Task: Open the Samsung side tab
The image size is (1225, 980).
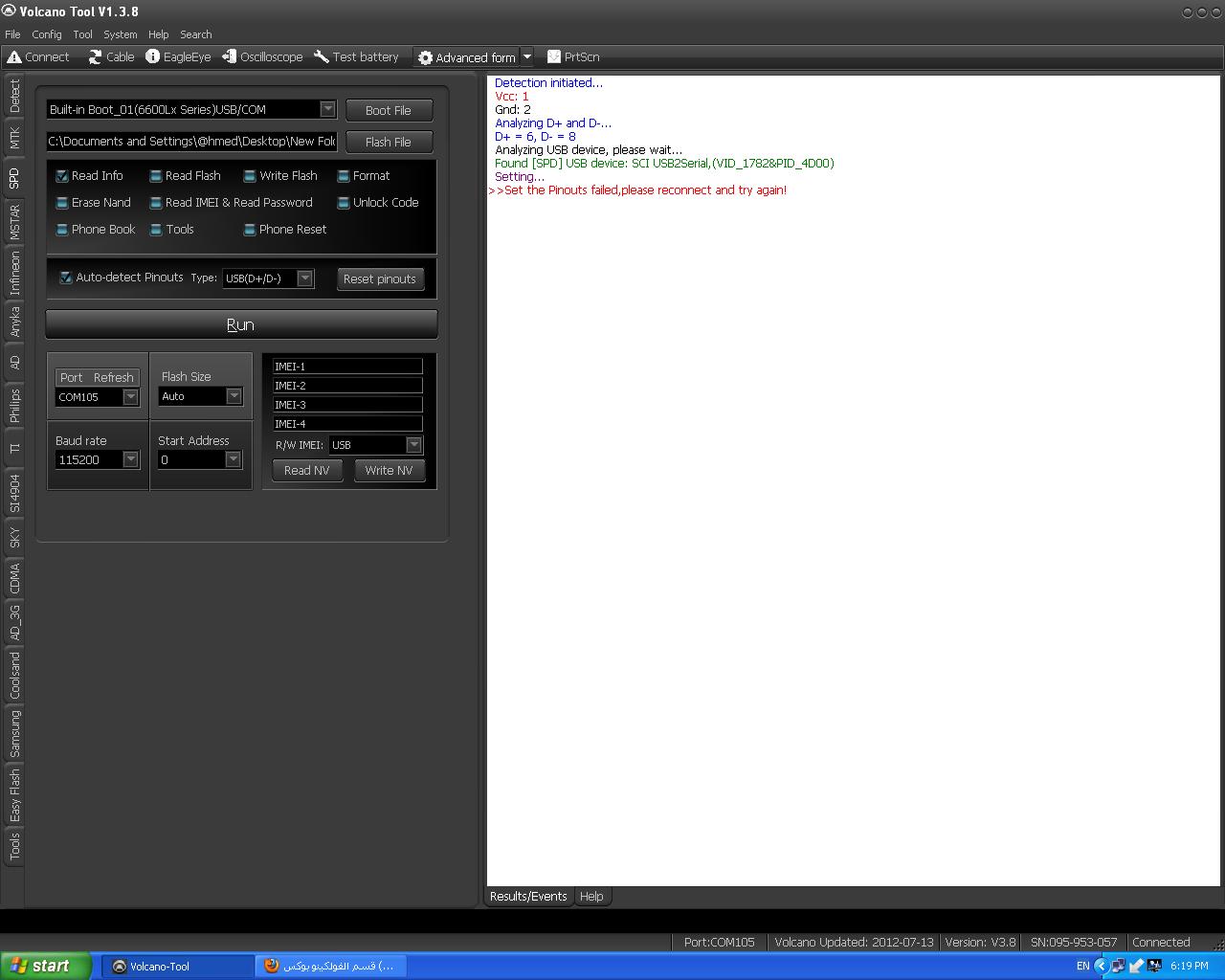Action: (14, 734)
